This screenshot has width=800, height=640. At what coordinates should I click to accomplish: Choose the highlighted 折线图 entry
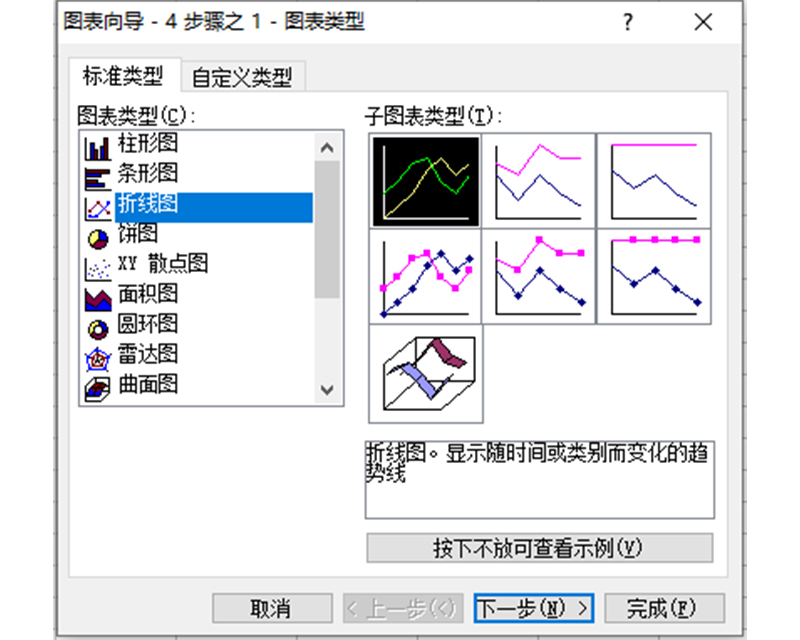214,207
